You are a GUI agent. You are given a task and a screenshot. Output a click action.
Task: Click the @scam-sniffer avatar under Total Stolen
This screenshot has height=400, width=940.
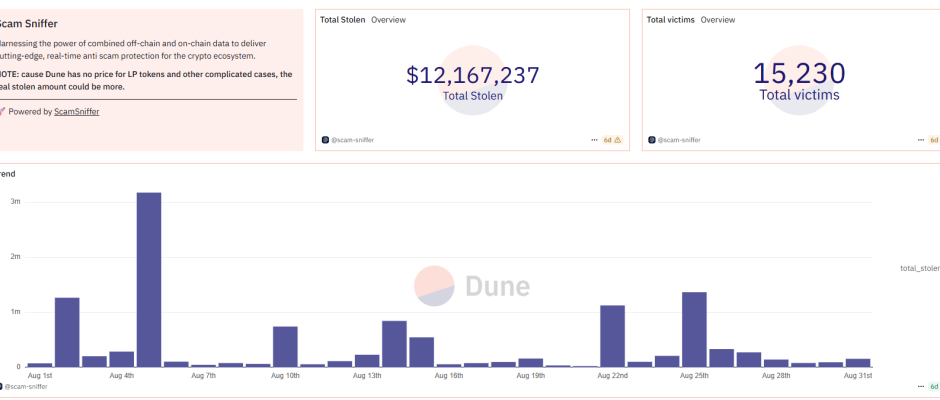coord(325,140)
